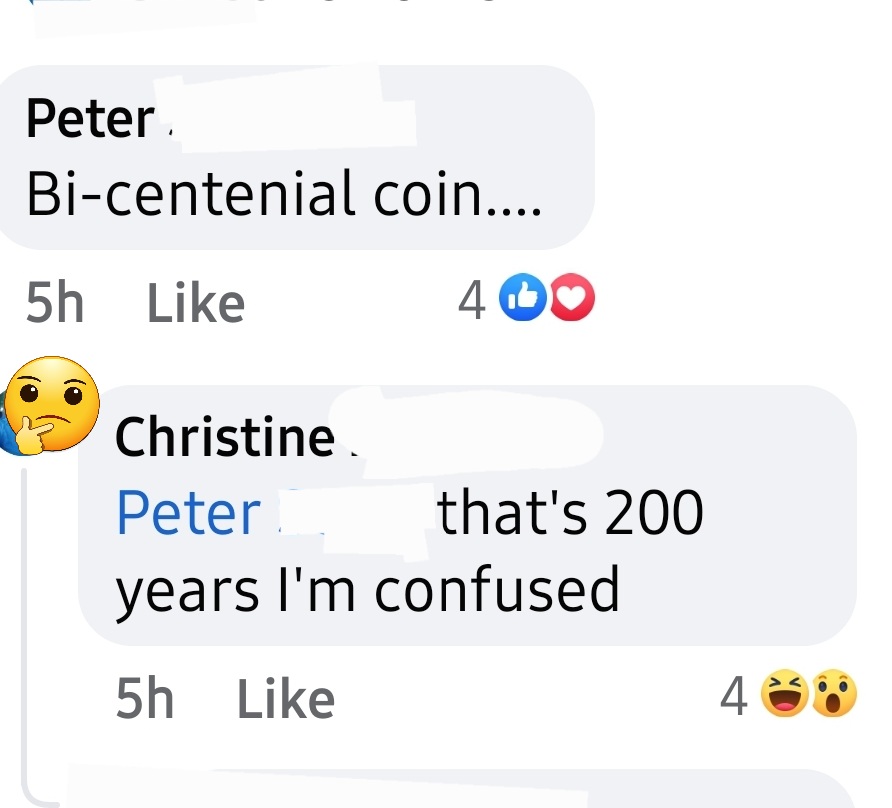The image size is (892, 808).
Task: Open reaction count 4 on Peter's comment
Action: (472, 300)
